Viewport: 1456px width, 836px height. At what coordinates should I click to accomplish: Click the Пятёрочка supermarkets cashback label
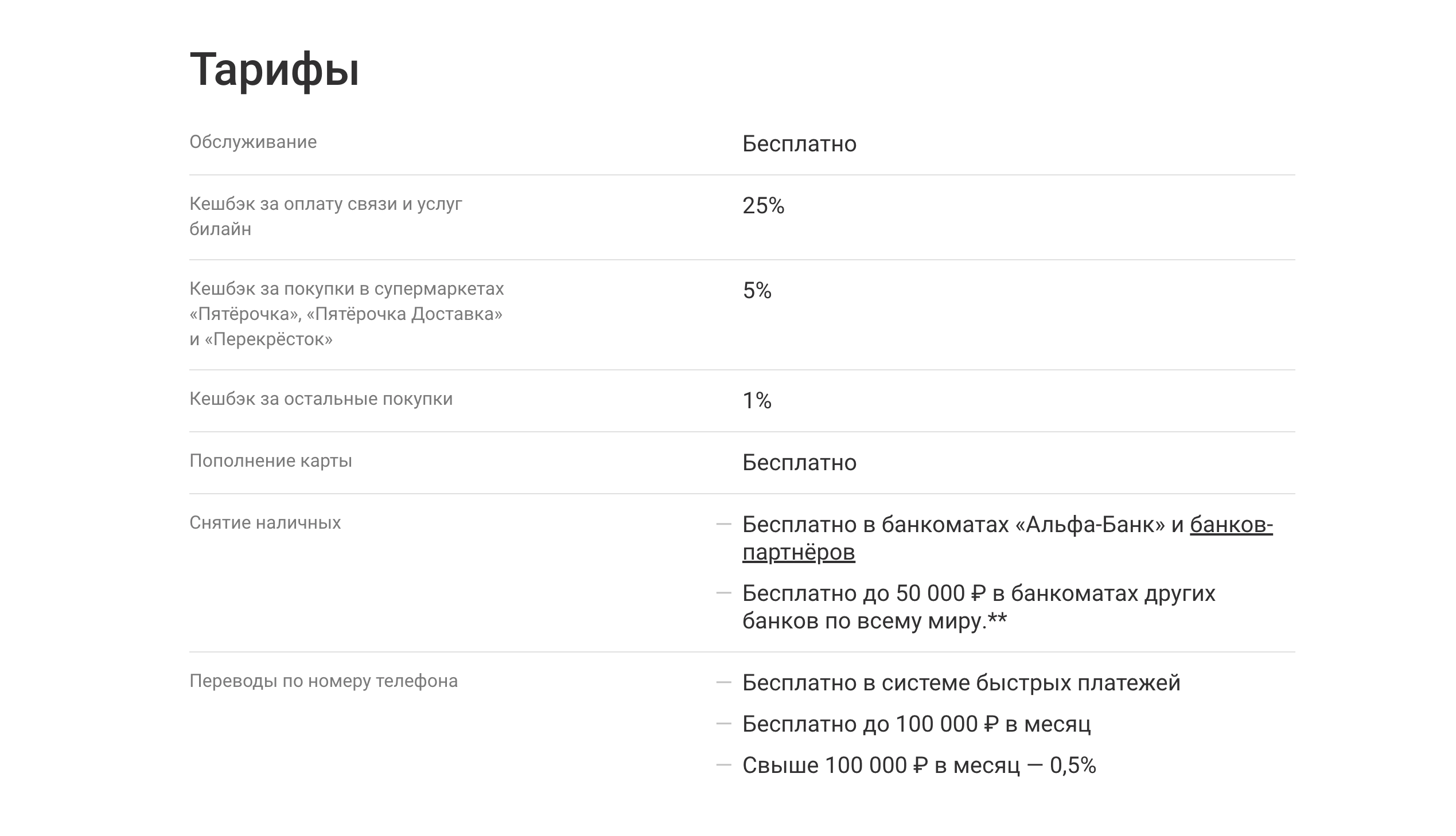point(347,314)
